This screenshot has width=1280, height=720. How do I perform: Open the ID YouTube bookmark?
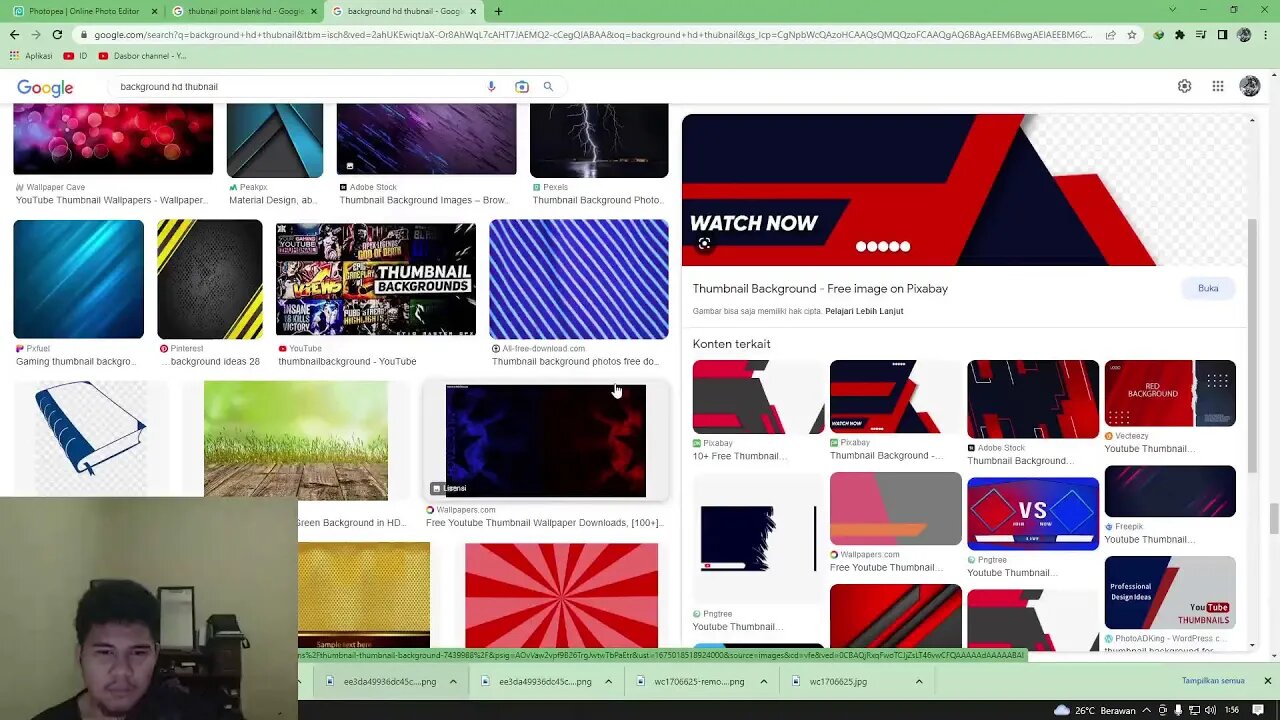tap(76, 56)
